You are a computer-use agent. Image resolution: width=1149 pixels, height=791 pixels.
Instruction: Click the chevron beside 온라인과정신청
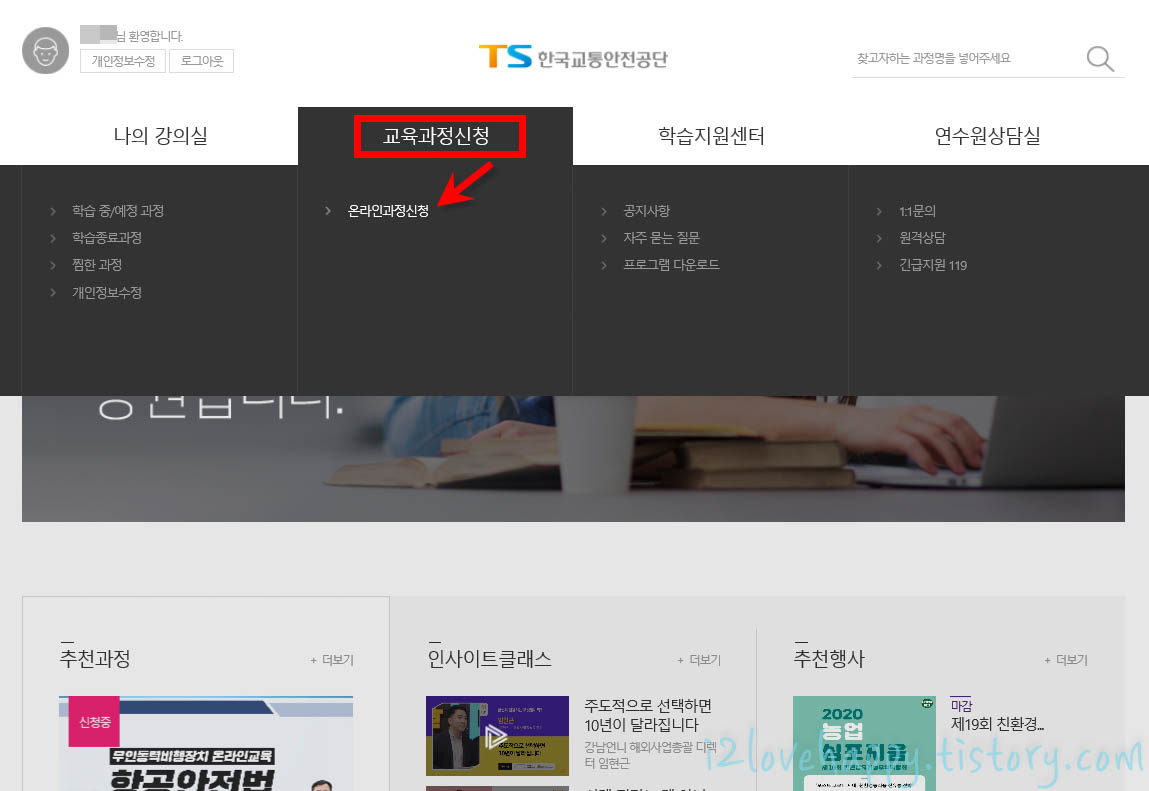(x=328, y=211)
